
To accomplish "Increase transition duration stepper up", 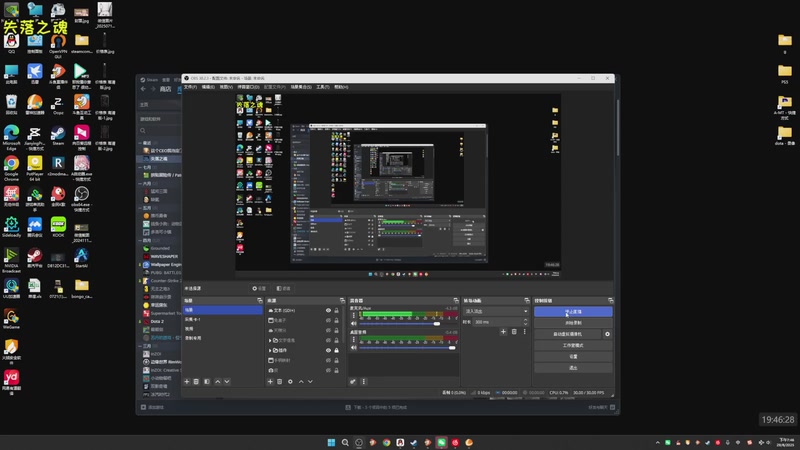I will coord(526,320).
